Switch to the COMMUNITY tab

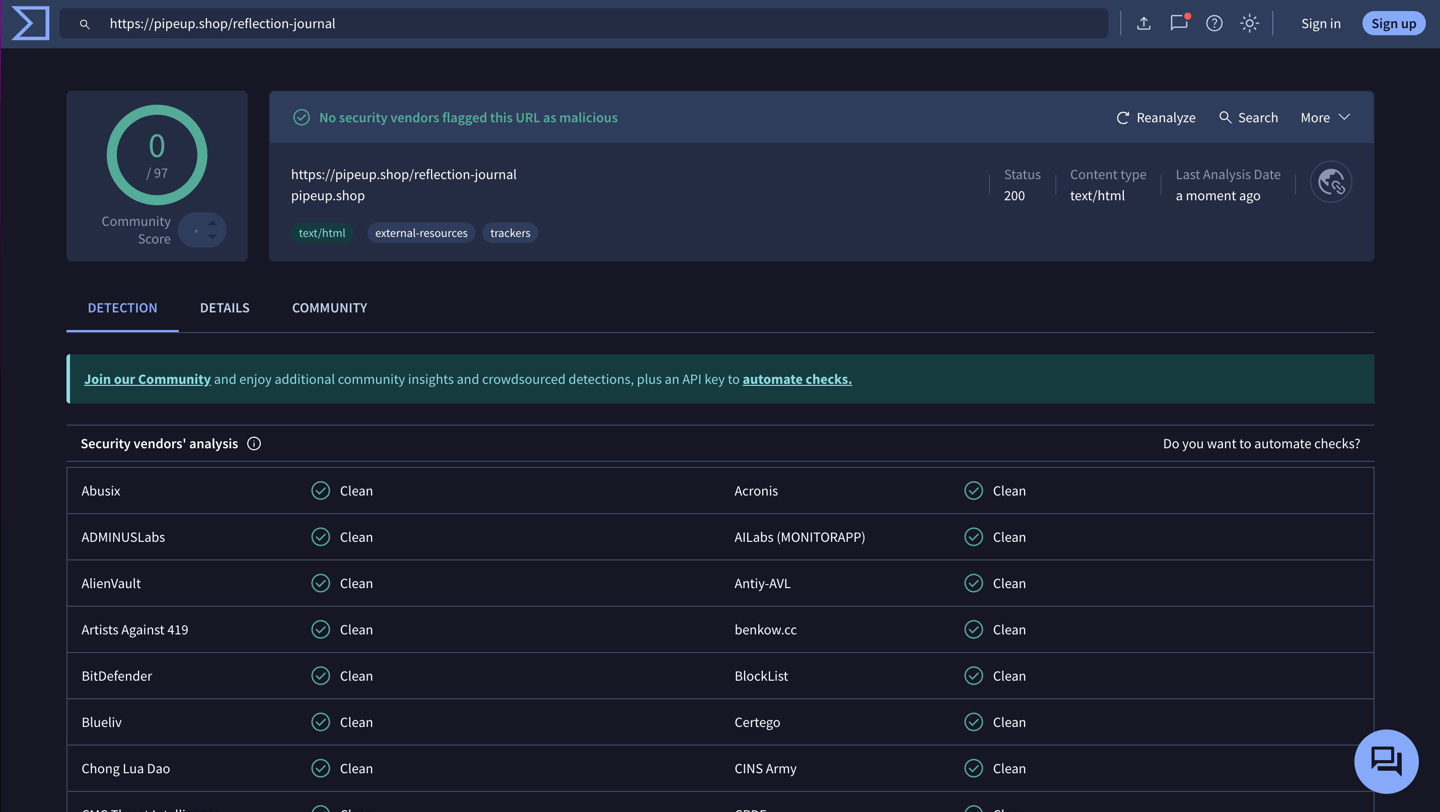point(329,308)
